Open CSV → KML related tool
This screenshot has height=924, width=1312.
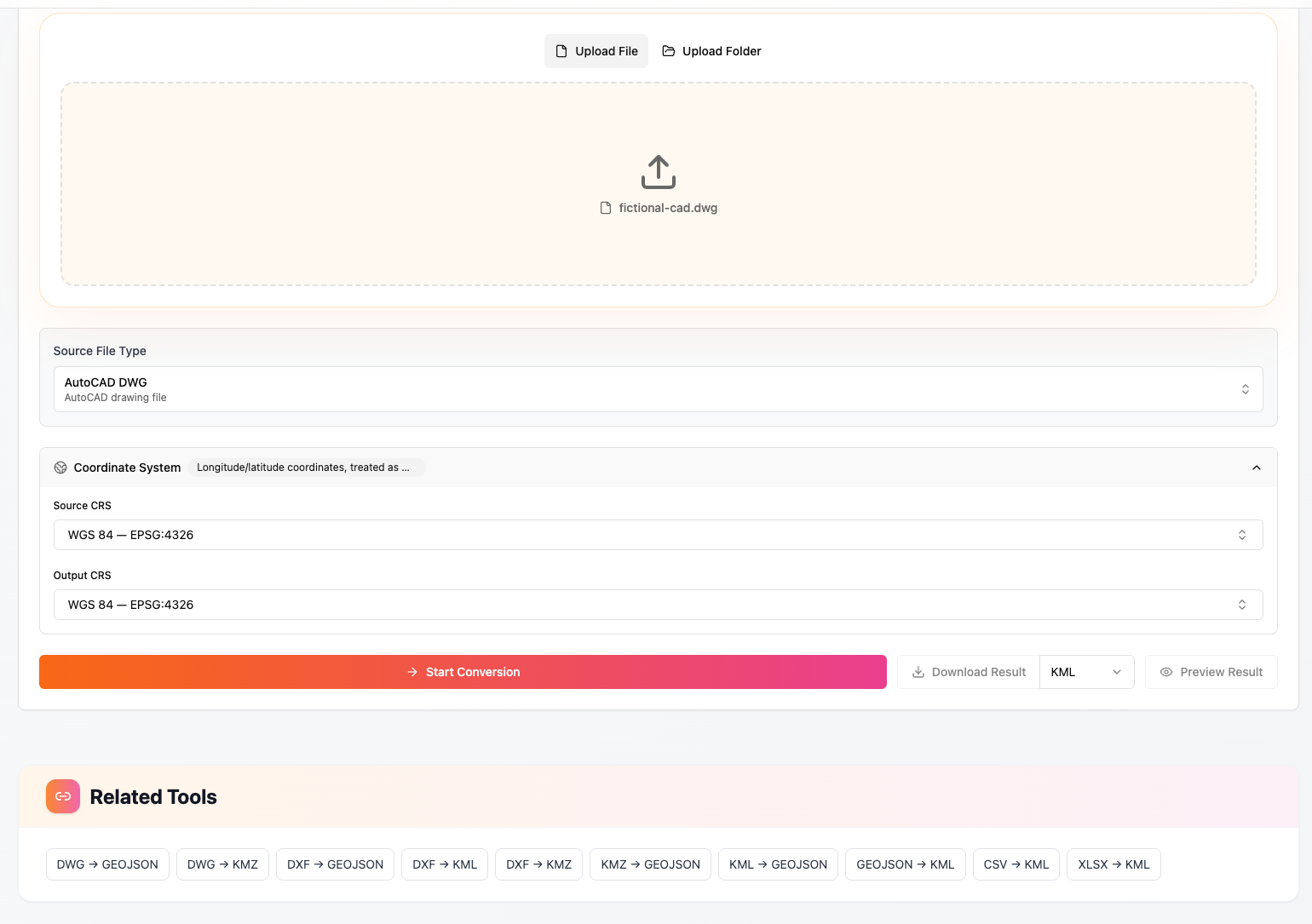coord(1016,864)
